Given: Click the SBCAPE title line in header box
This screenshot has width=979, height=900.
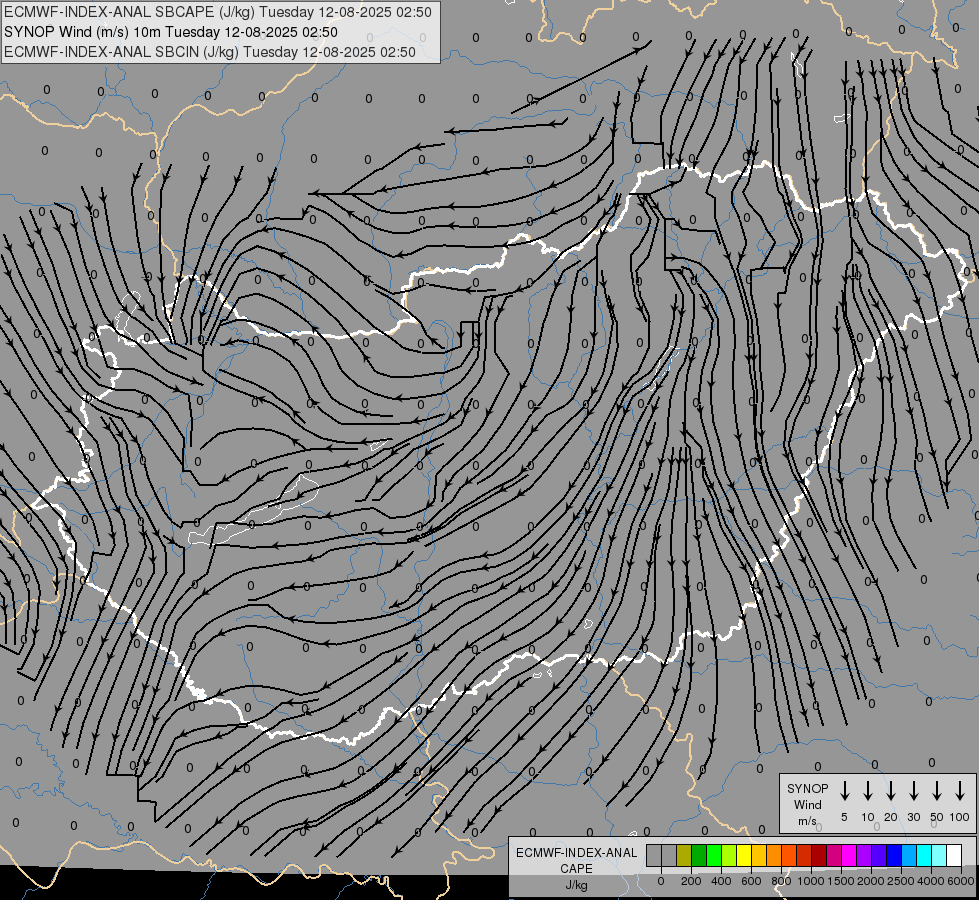Looking at the screenshot, I should [x=217, y=12].
